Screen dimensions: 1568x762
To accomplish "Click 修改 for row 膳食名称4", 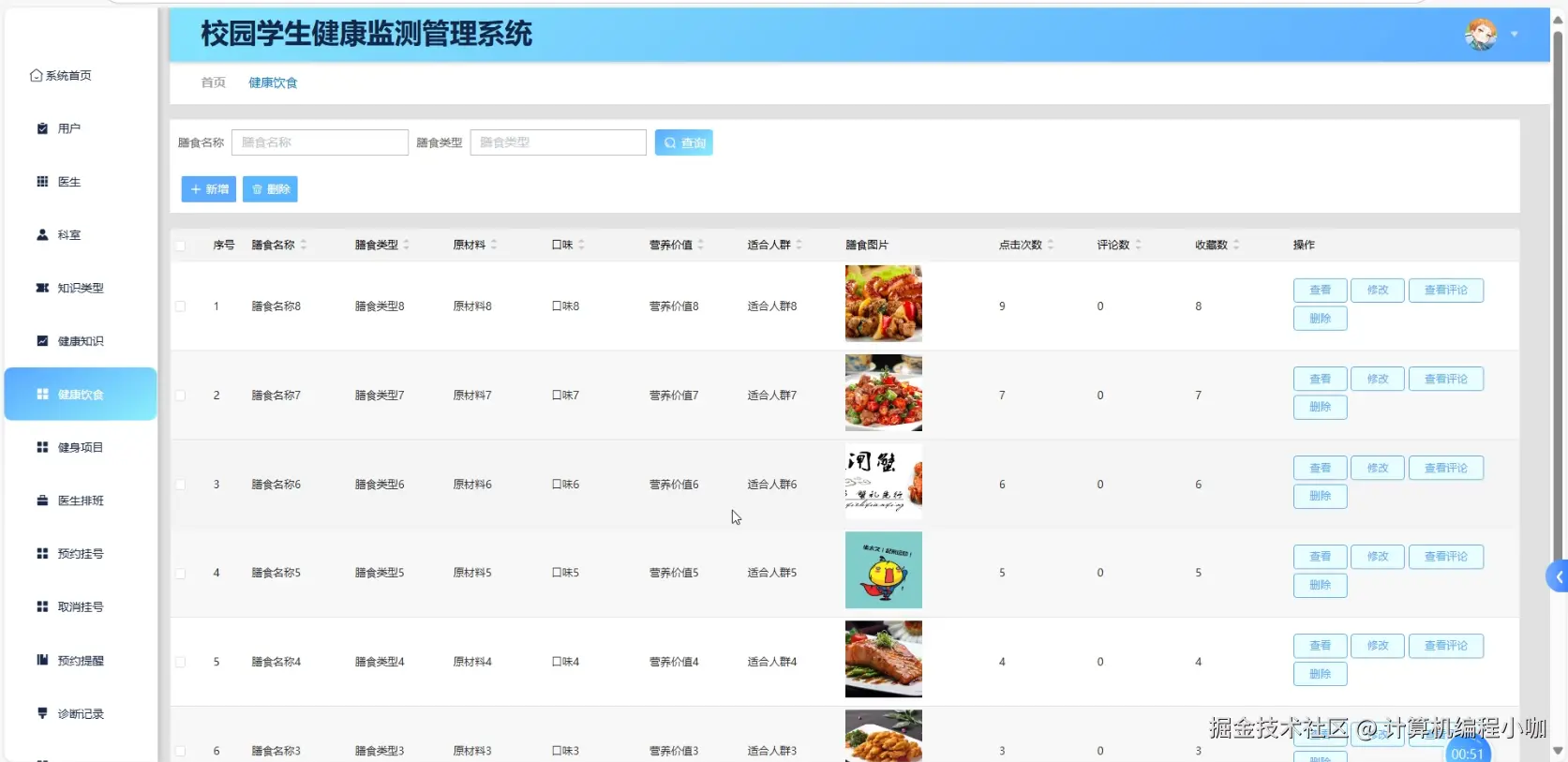I will click(x=1378, y=646).
